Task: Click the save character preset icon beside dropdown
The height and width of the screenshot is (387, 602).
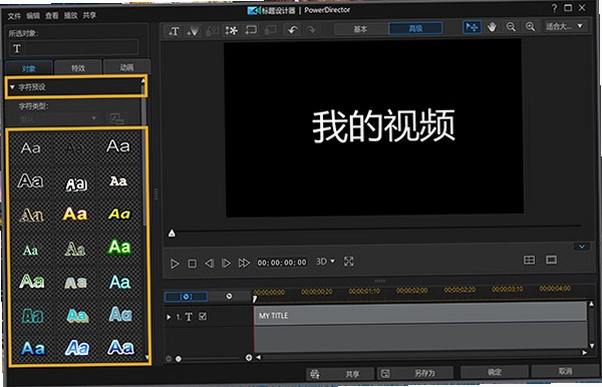Action: (117, 119)
